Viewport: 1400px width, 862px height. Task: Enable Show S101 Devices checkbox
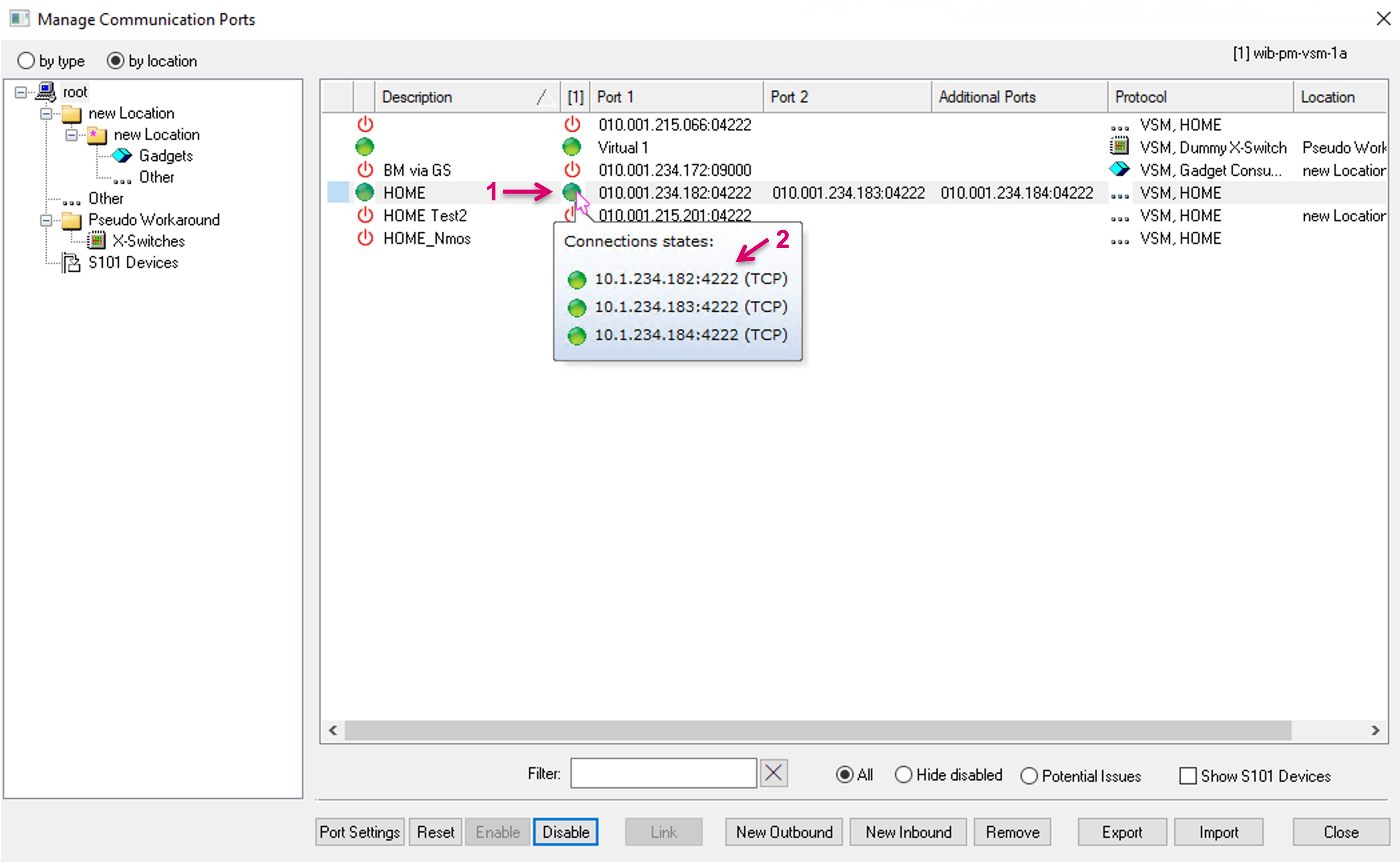pyautogui.click(x=1187, y=776)
